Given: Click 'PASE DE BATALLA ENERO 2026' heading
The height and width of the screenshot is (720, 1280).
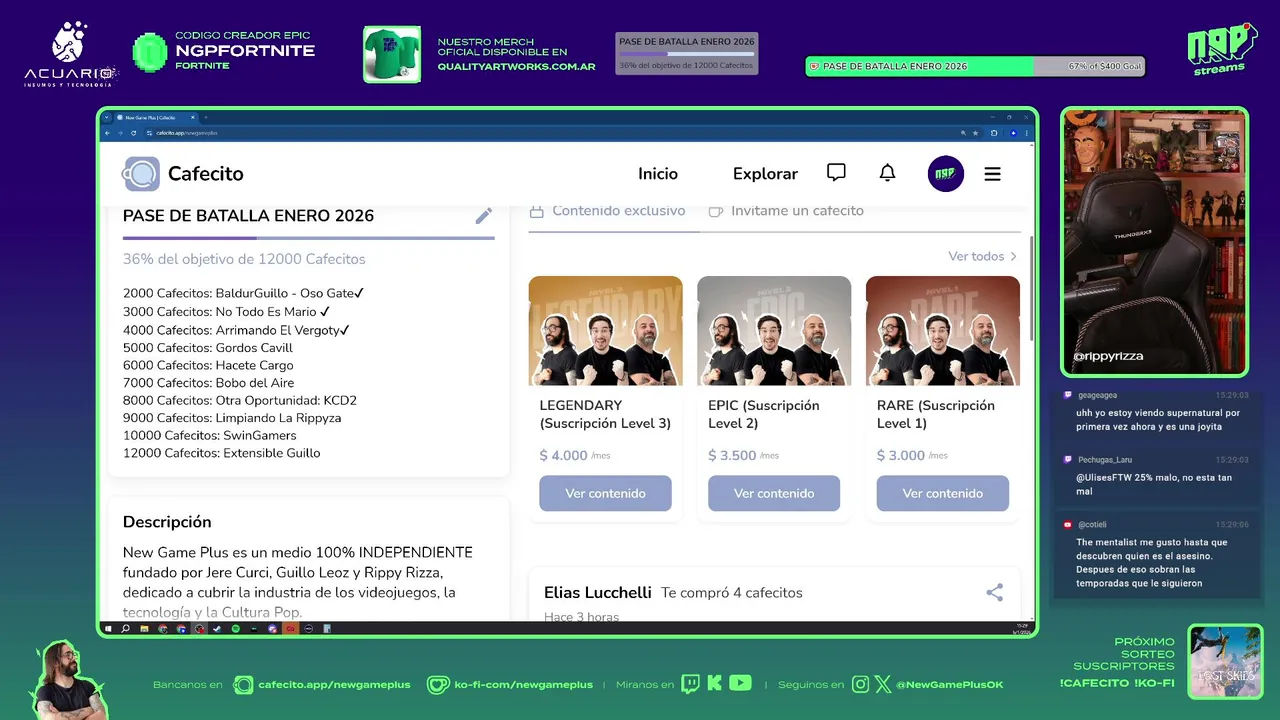Looking at the screenshot, I should point(249,216).
